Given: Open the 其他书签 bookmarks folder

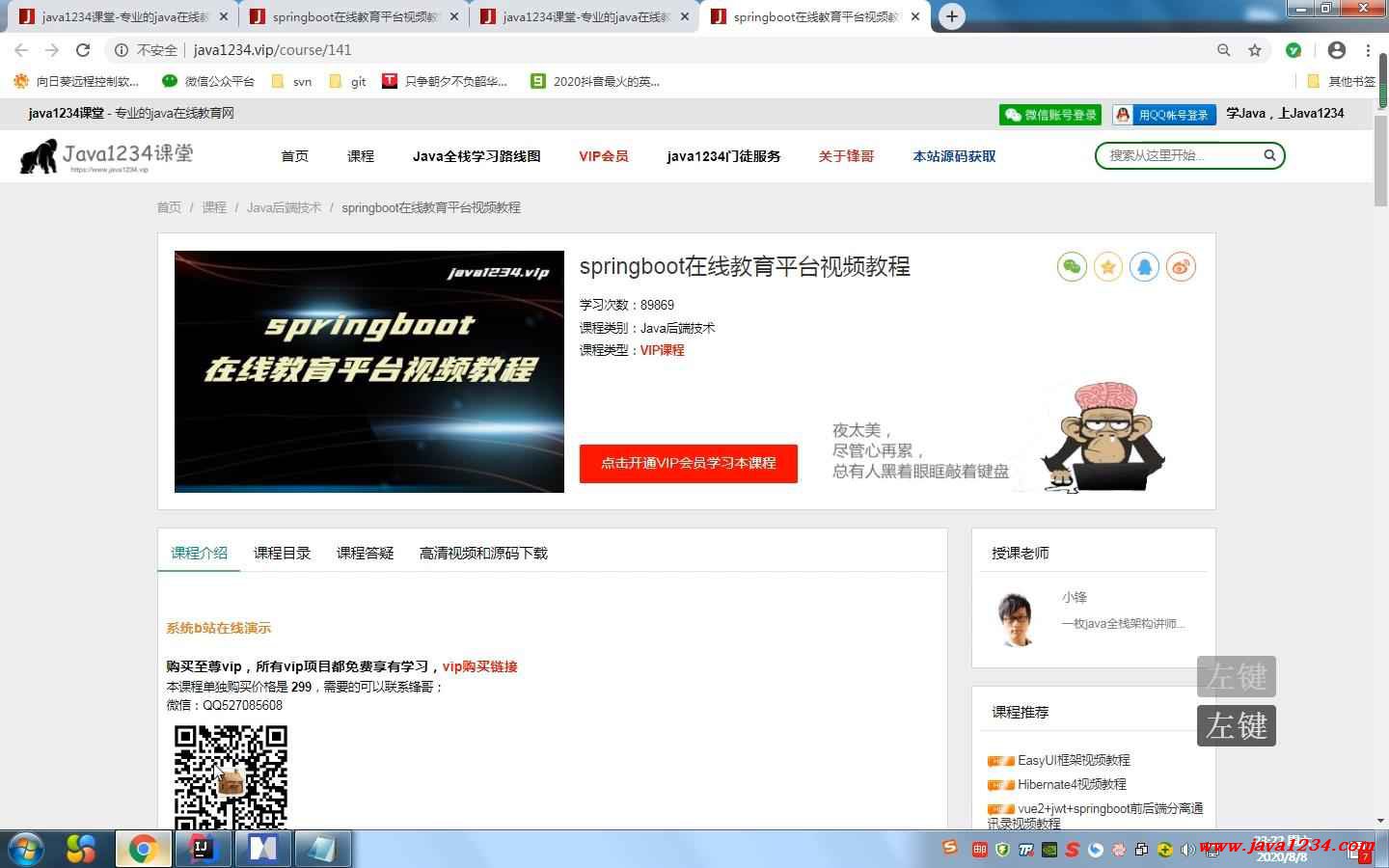Looking at the screenshot, I should 1342,82.
